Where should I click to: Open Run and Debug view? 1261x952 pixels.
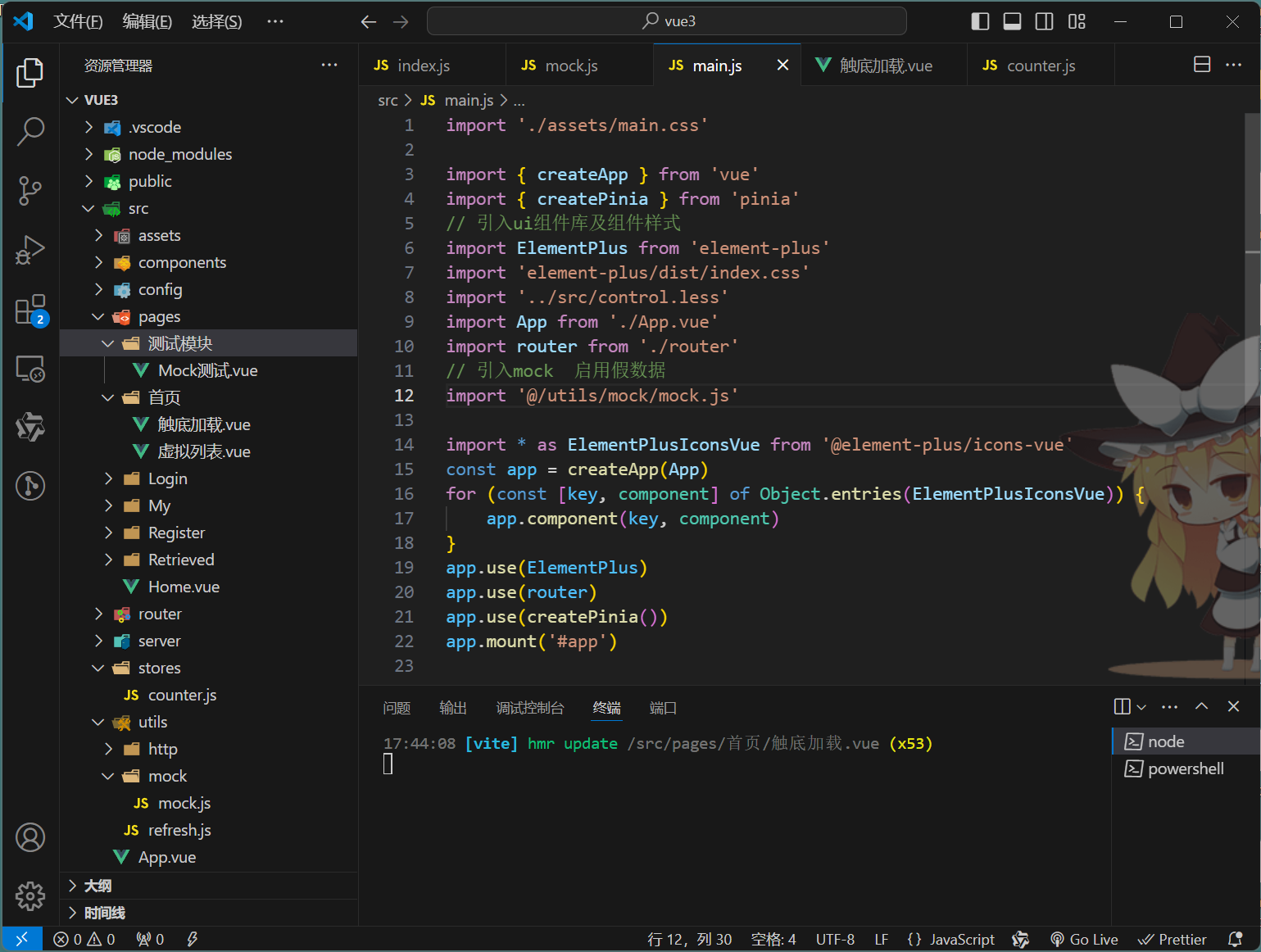(x=30, y=250)
